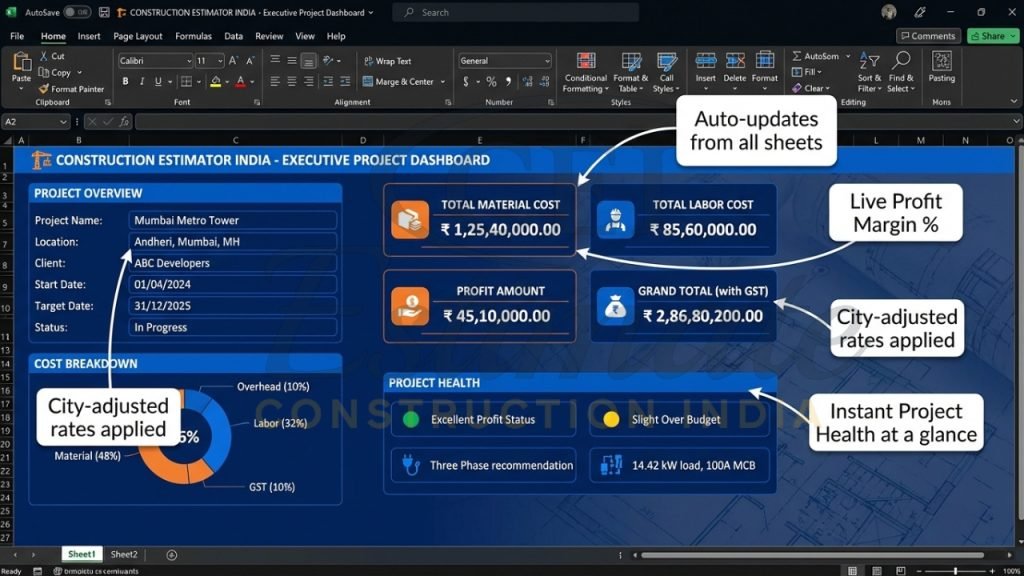This screenshot has height=576, width=1024.
Task: Click Merge & Center
Action: (398, 82)
